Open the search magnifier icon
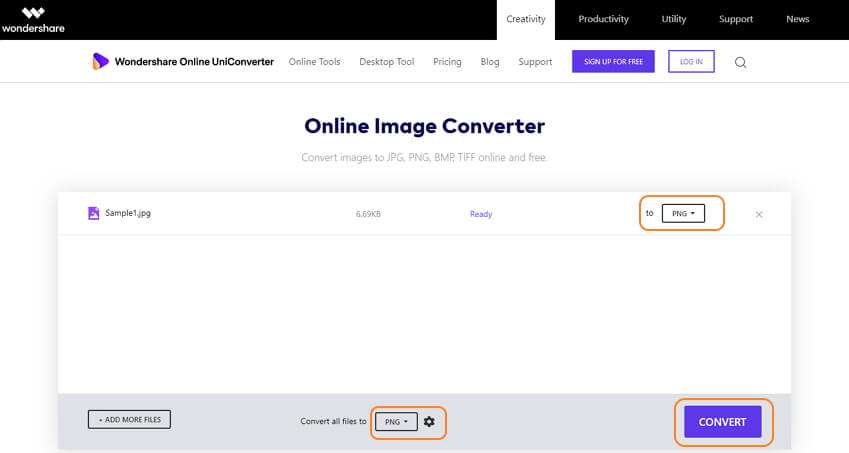 coord(740,62)
